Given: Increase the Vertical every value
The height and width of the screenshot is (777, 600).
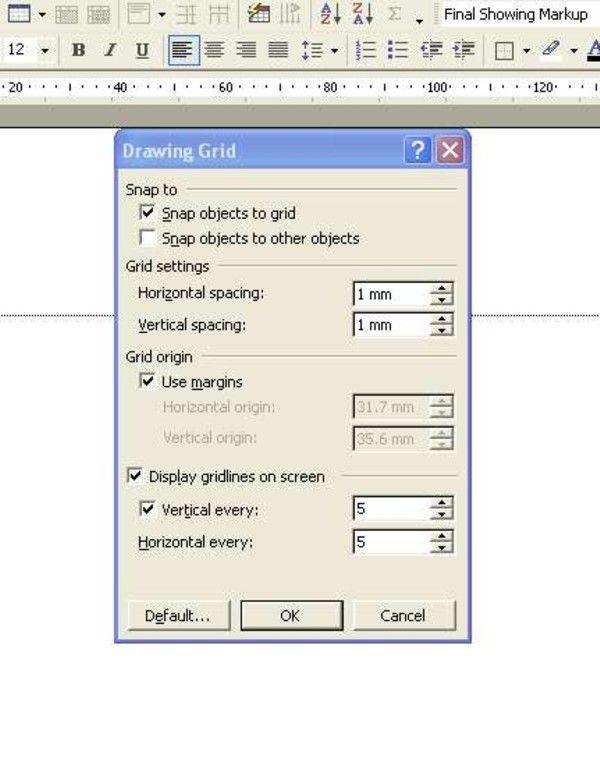Looking at the screenshot, I should click(x=442, y=505).
